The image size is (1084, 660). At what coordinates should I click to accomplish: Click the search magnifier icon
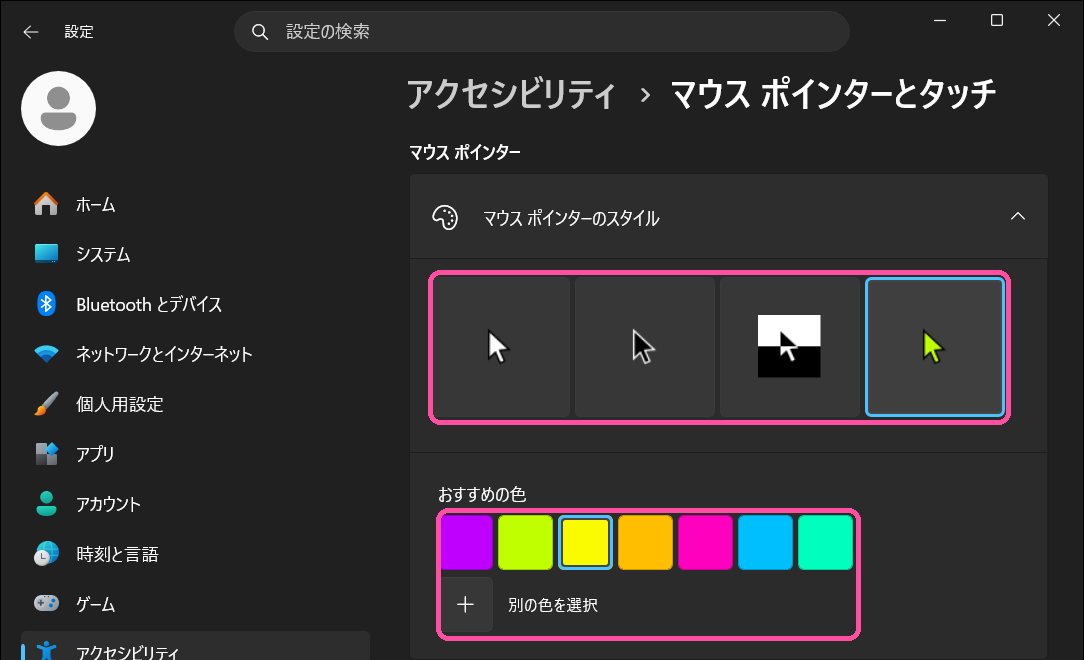(259, 32)
